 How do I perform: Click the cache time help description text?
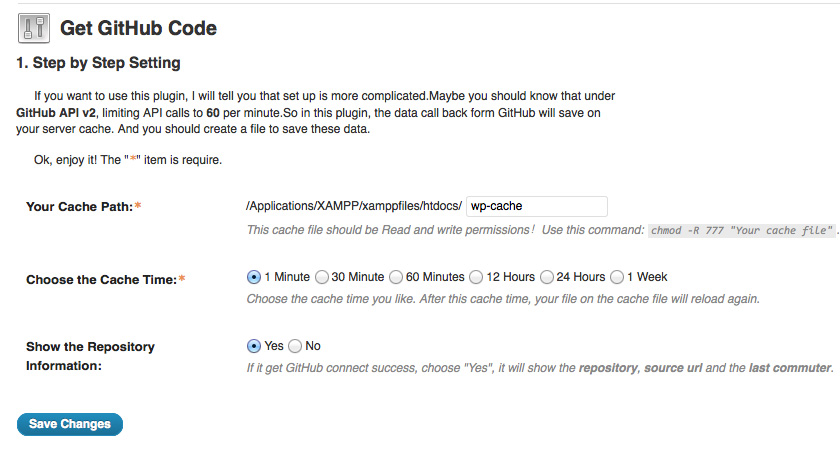pyautogui.click(x=502, y=299)
